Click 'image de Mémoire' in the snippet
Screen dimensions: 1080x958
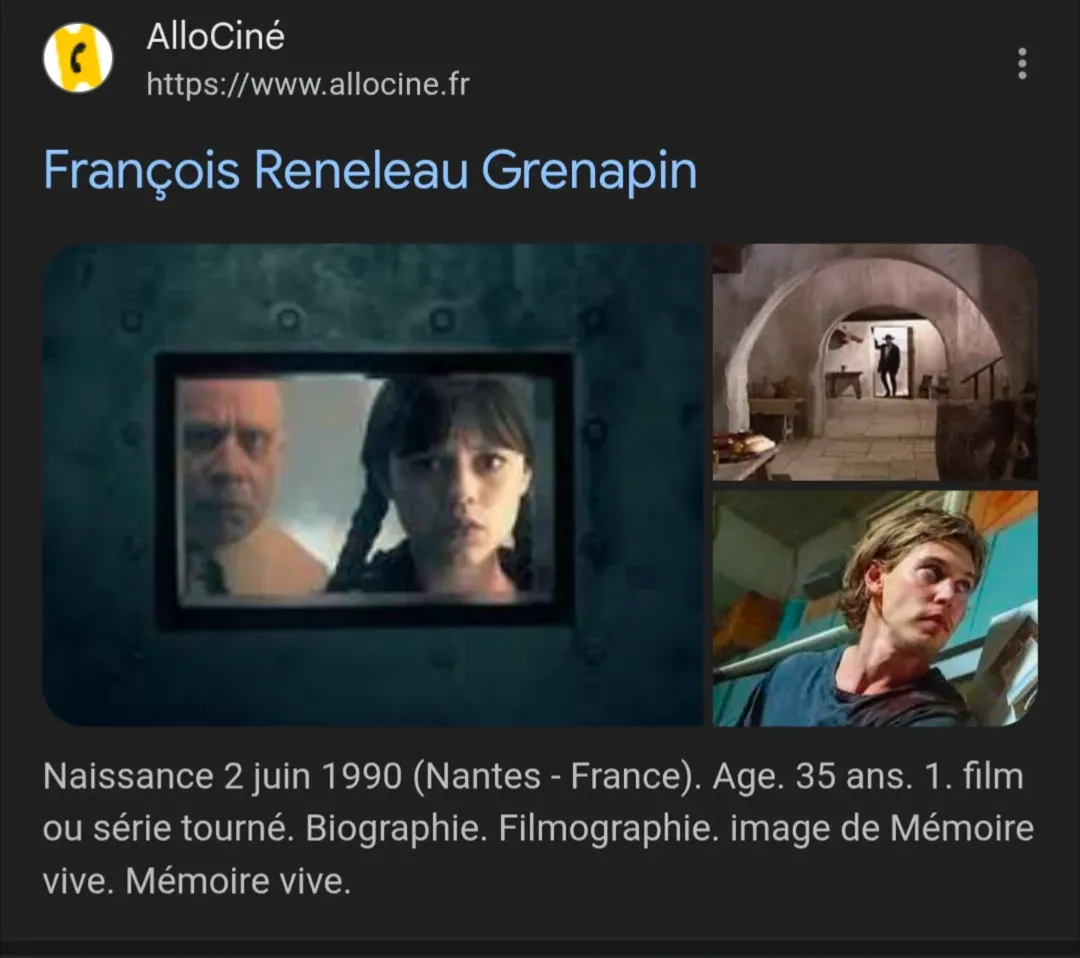click(x=882, y=829)
